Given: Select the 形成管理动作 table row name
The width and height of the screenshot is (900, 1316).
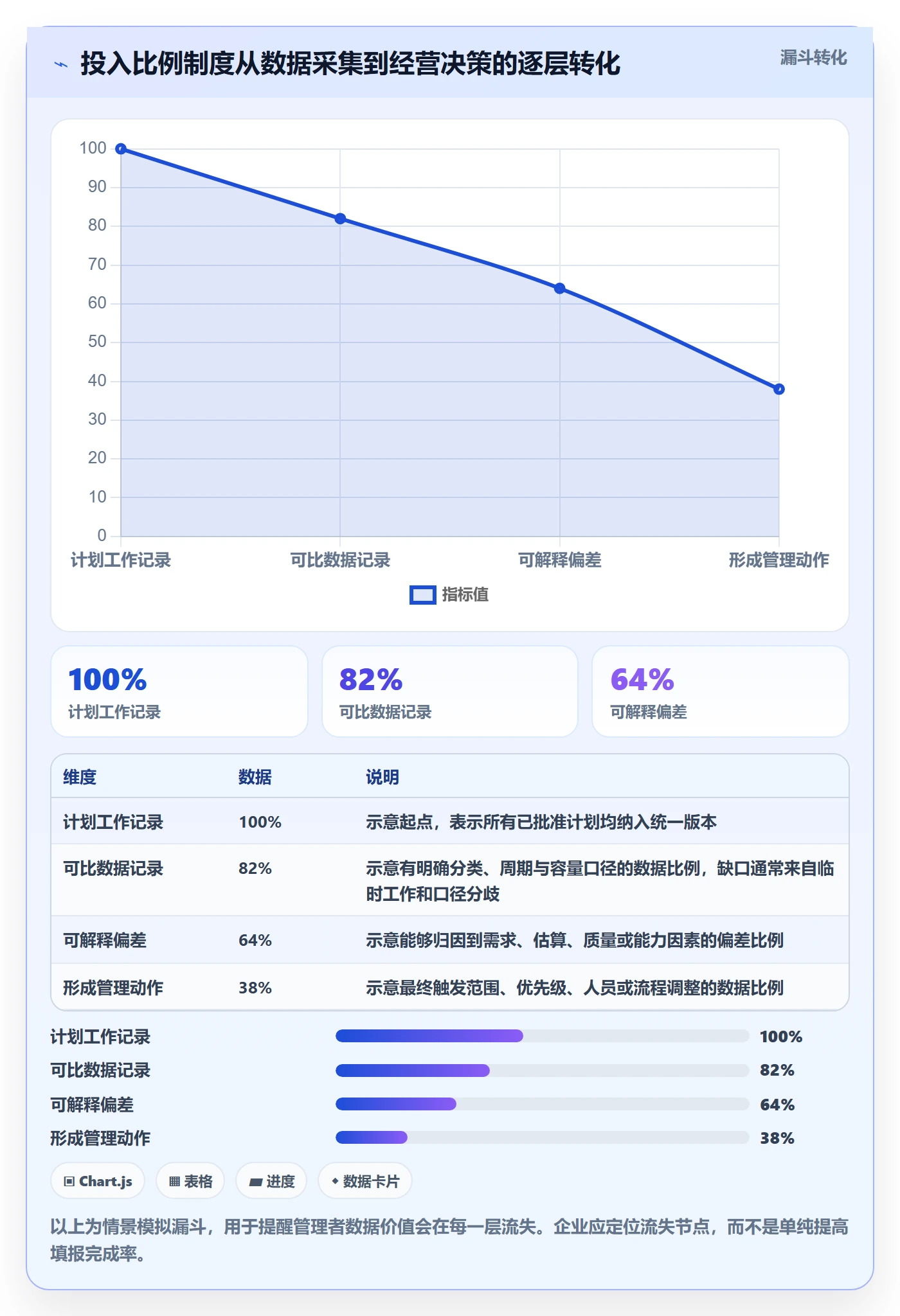Looking at the screenshot, I should coord(113,988).
